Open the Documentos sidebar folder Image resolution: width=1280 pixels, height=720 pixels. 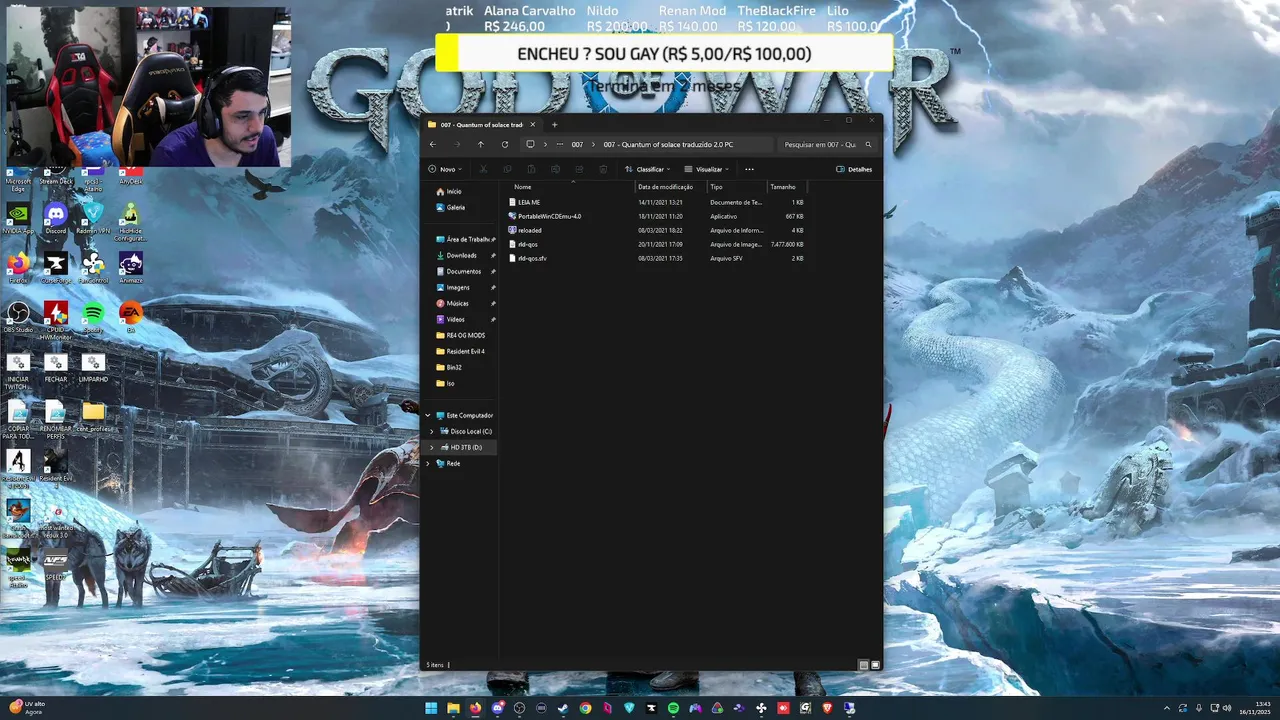tap(461, 271)
